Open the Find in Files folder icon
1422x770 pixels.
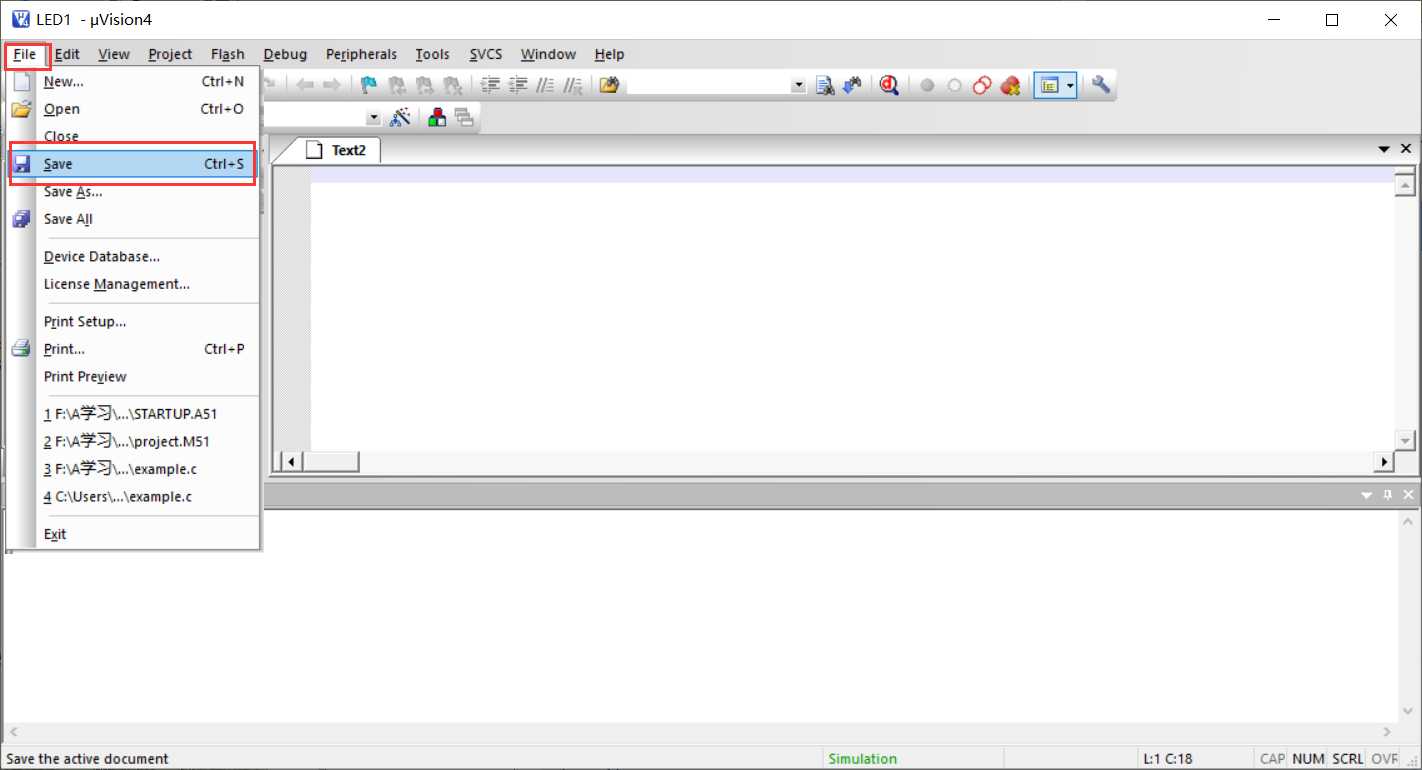609,86
